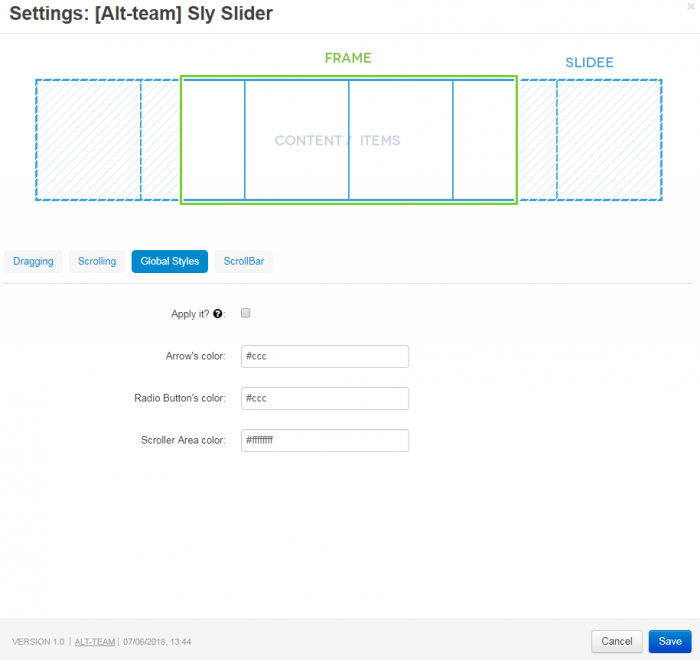Image resolution: width=700 pixels, height=660 pixels.
Task: Click the Scroller Area color field
Action: (325, 440)
